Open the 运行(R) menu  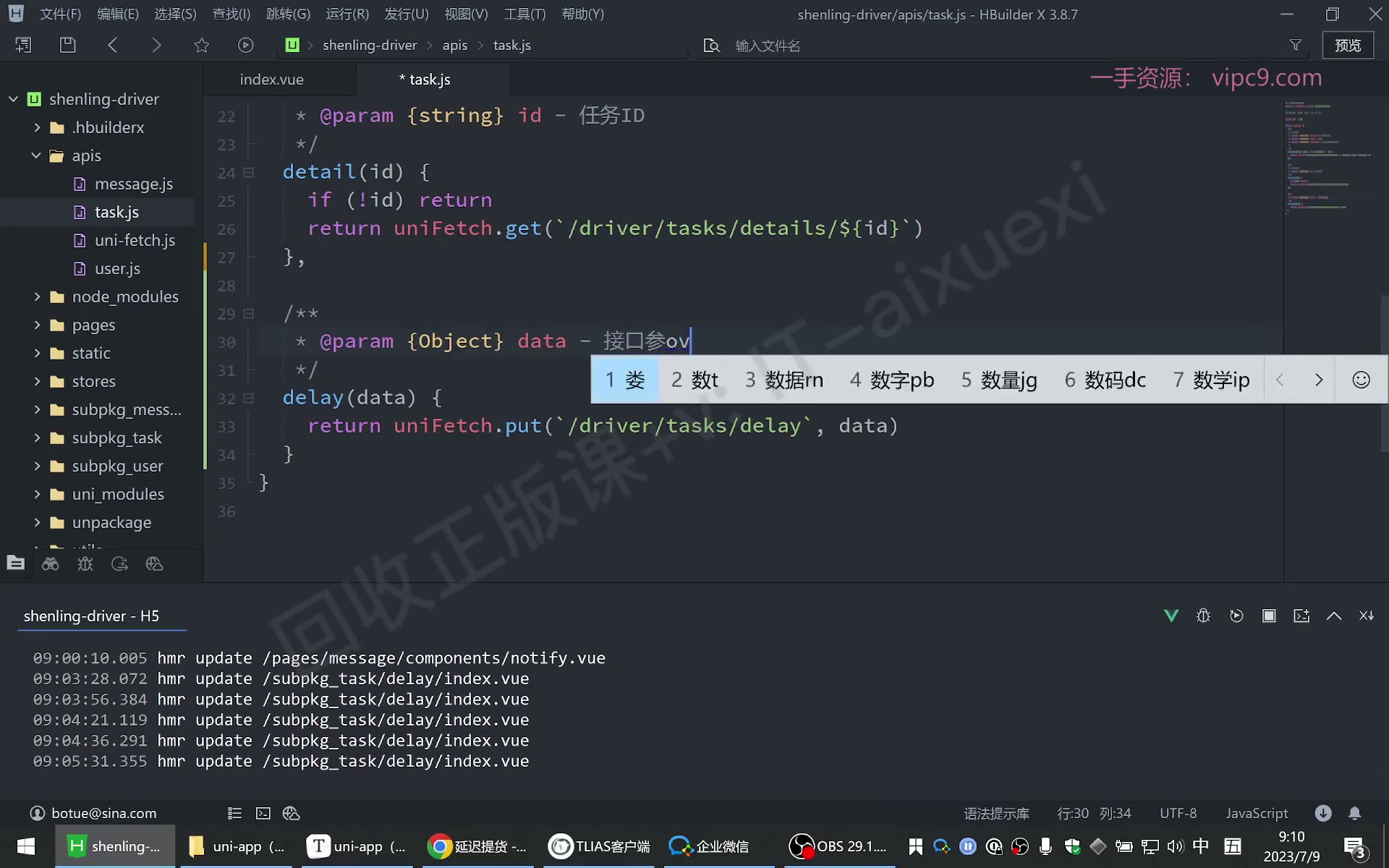click(x=347, y=14)
